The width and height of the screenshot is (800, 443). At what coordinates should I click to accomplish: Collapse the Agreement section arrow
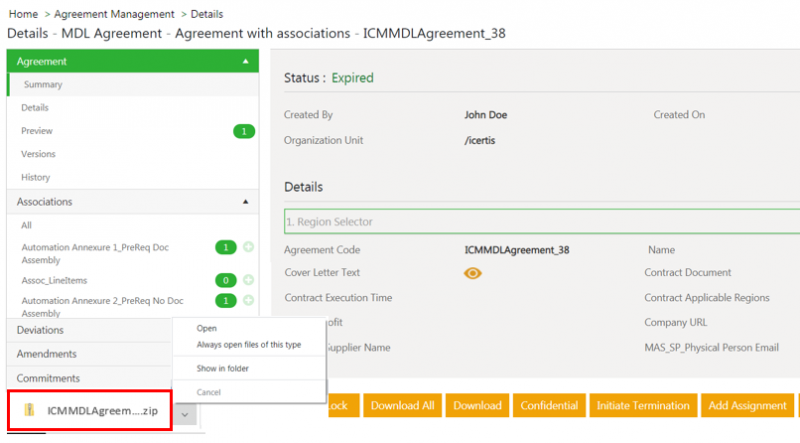click(x=245, y=61)
